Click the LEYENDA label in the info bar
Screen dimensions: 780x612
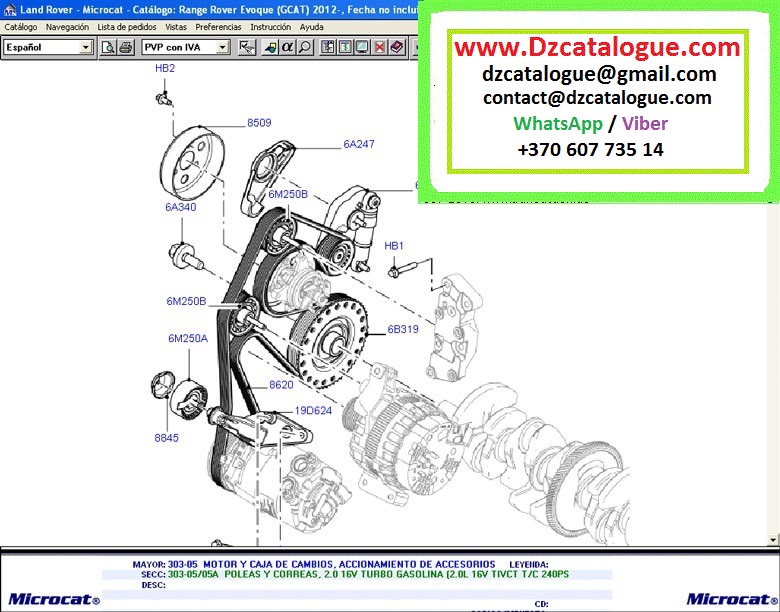tap(529, 565)
